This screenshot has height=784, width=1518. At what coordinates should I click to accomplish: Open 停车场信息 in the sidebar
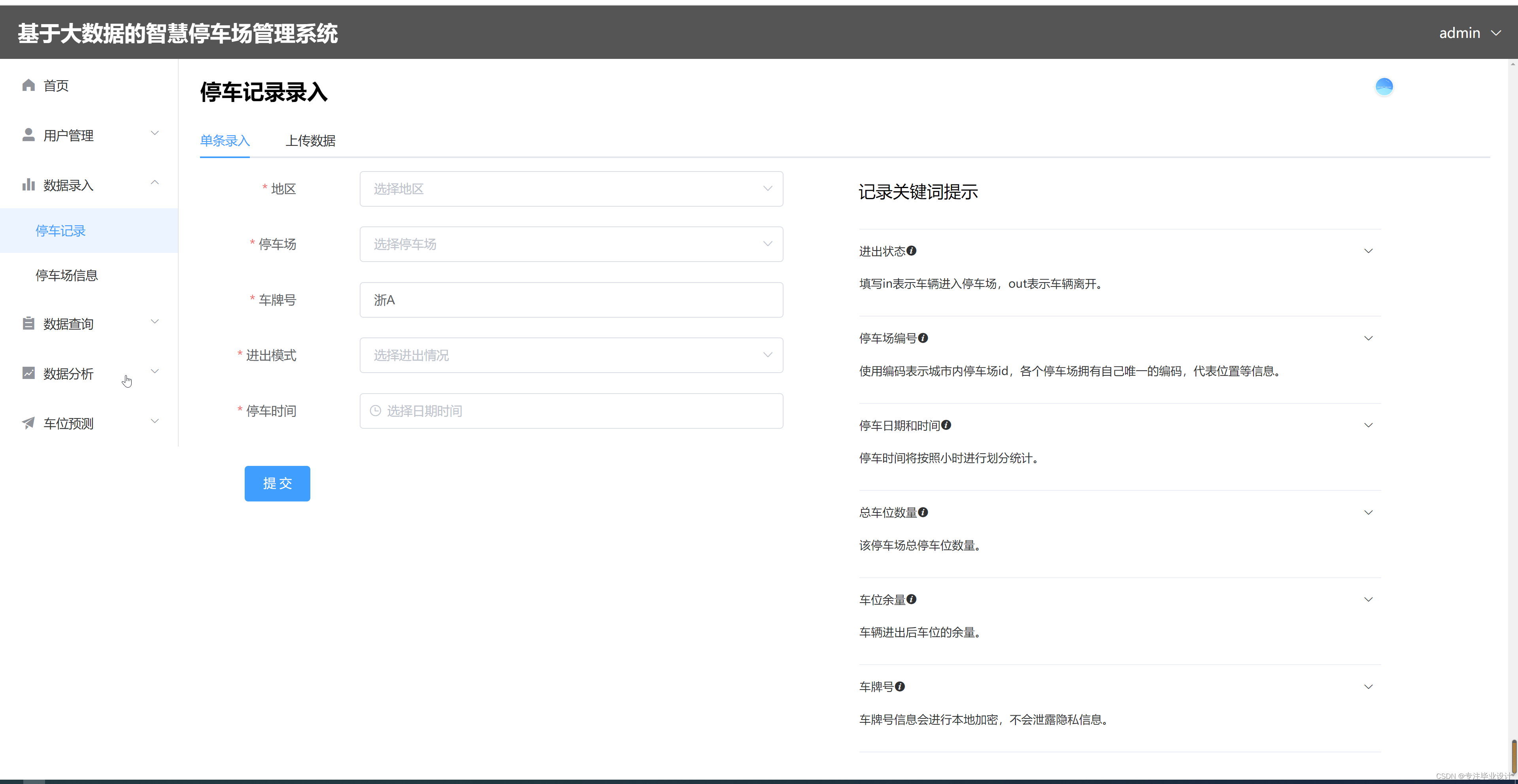click(66, 275)
